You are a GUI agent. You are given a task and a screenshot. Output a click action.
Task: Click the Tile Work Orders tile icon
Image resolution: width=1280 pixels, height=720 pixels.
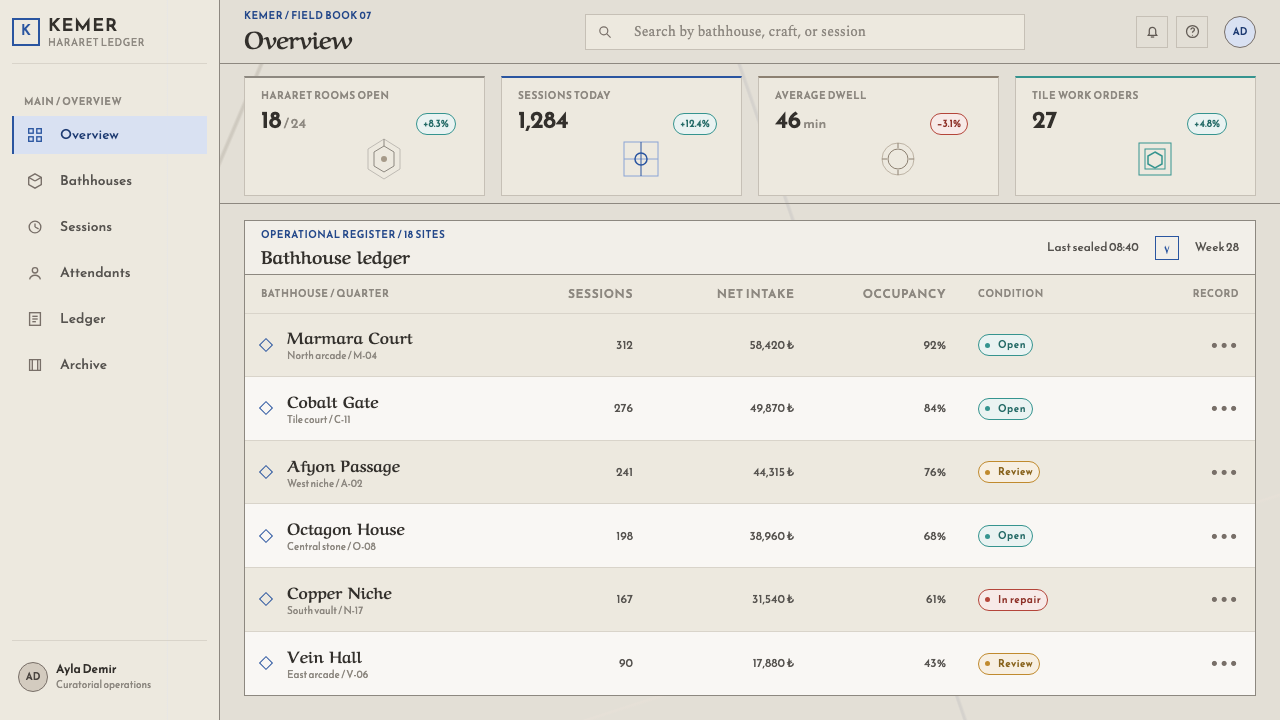1155,159
